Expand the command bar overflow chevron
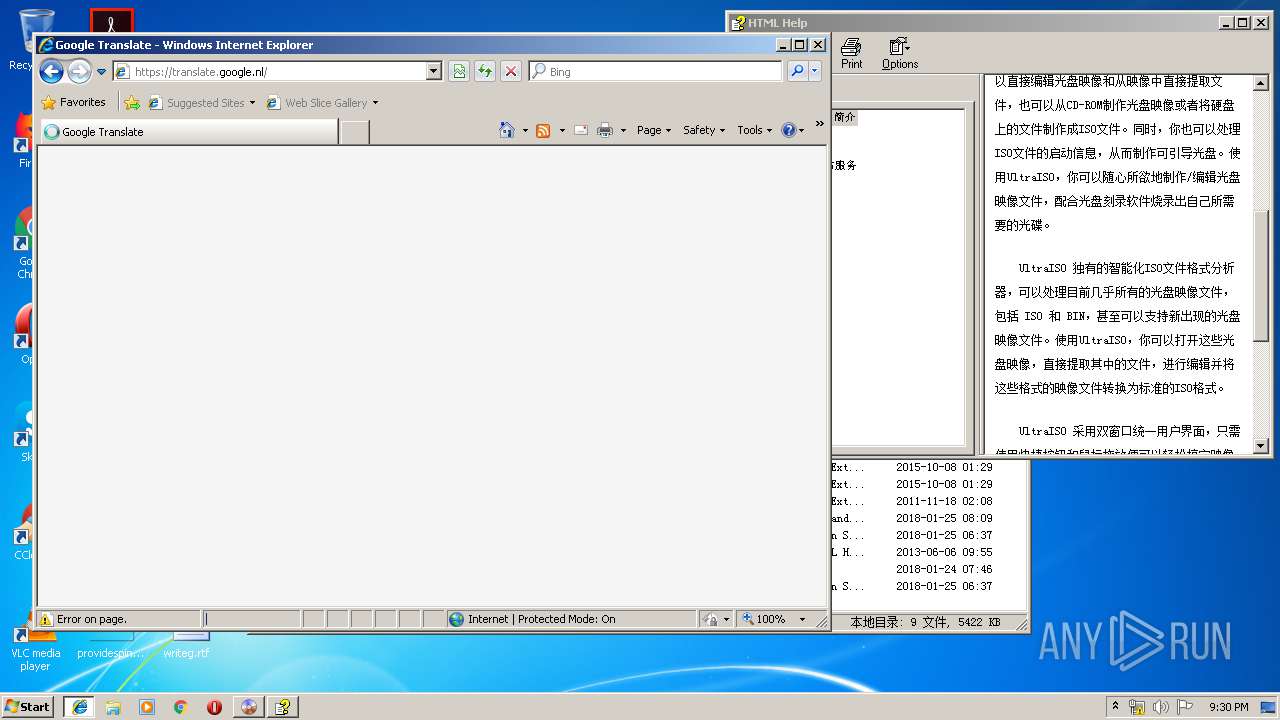This screenshot has height=720, width=1280. pyautogui.click(x=819, y=124)
